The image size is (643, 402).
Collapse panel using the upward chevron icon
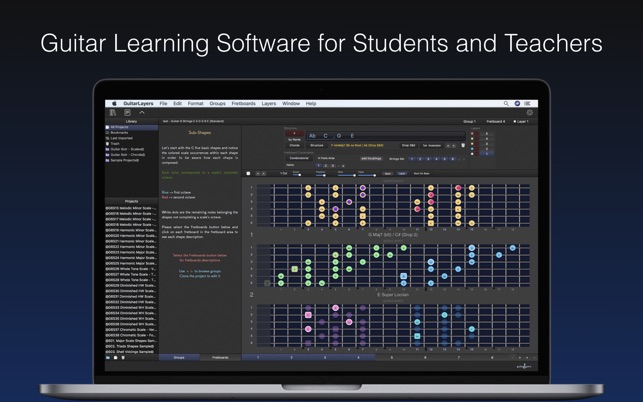click(142, 112)
